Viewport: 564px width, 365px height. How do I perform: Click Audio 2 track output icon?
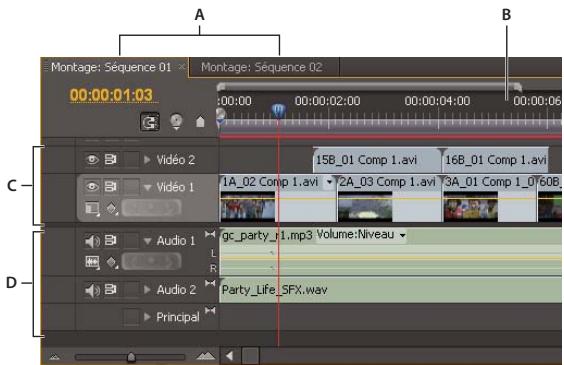[x=210, y=283]
